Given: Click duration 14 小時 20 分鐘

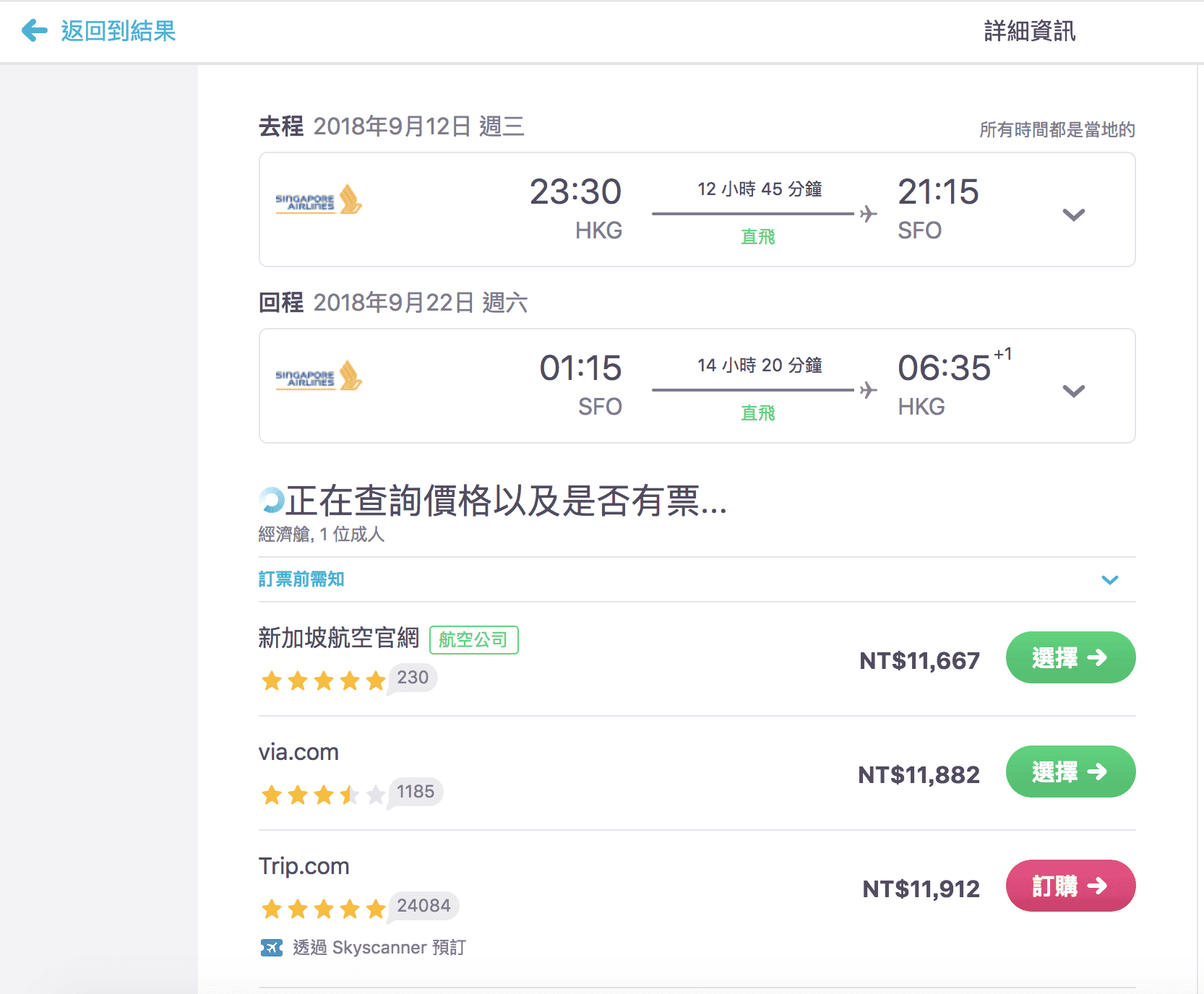Looking at the screenshot, I should click(760, 366).
